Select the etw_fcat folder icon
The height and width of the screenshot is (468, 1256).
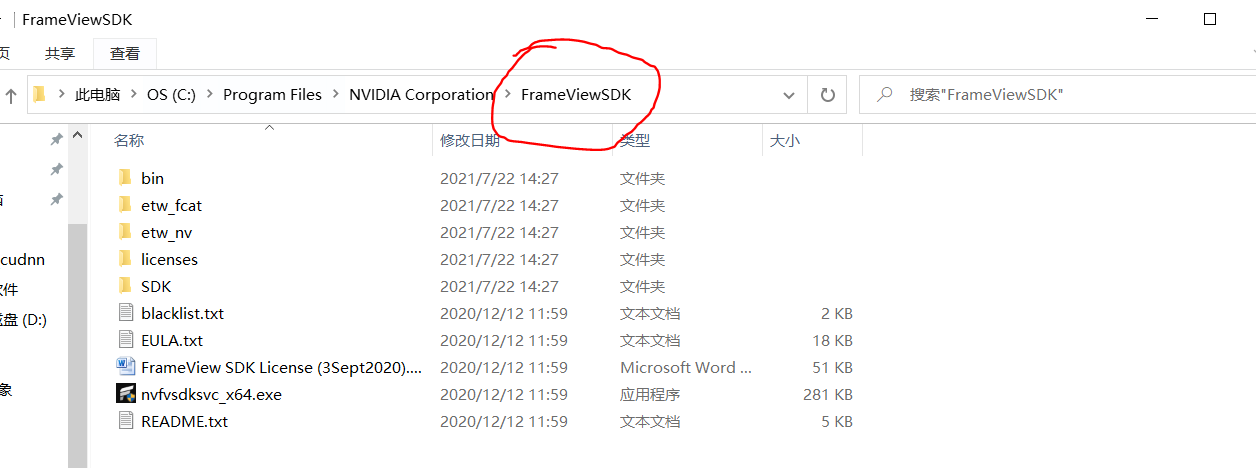click(x=125, y=205)
